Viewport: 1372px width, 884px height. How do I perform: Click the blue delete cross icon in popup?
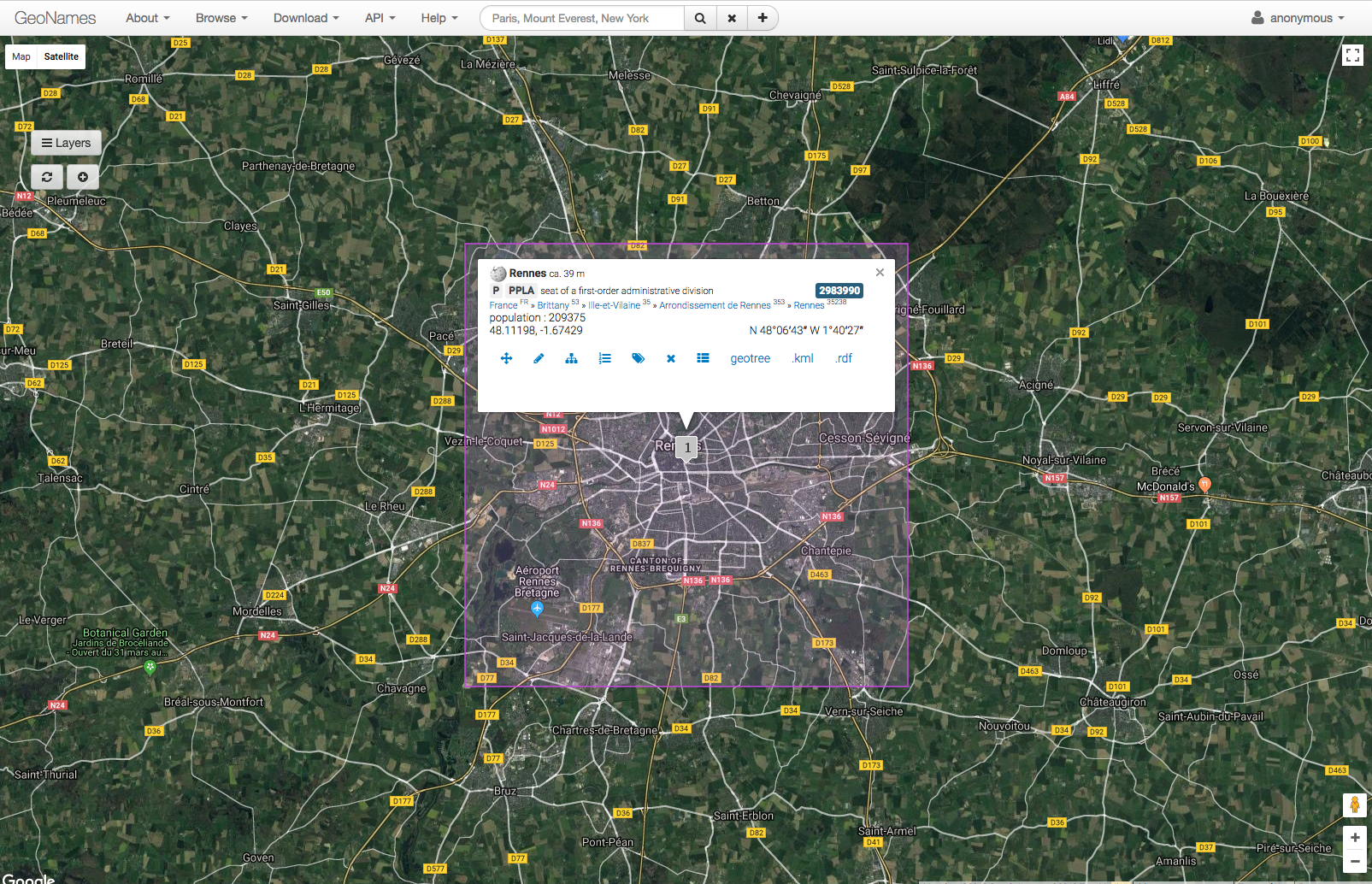coord(671,358)
